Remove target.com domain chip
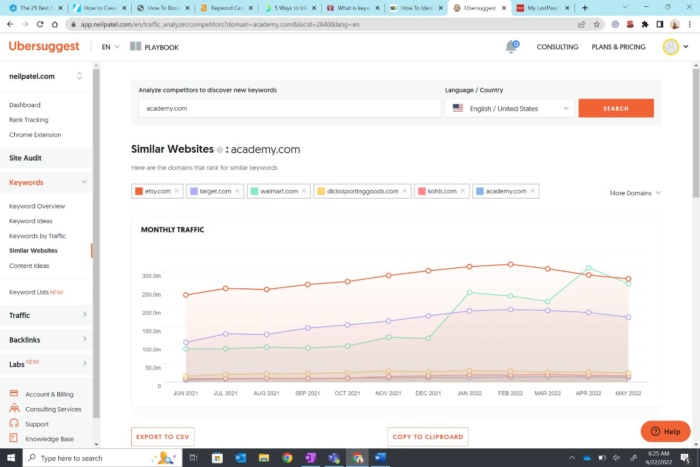The height and width of the screenshot is (467, 700). point(237,191)
